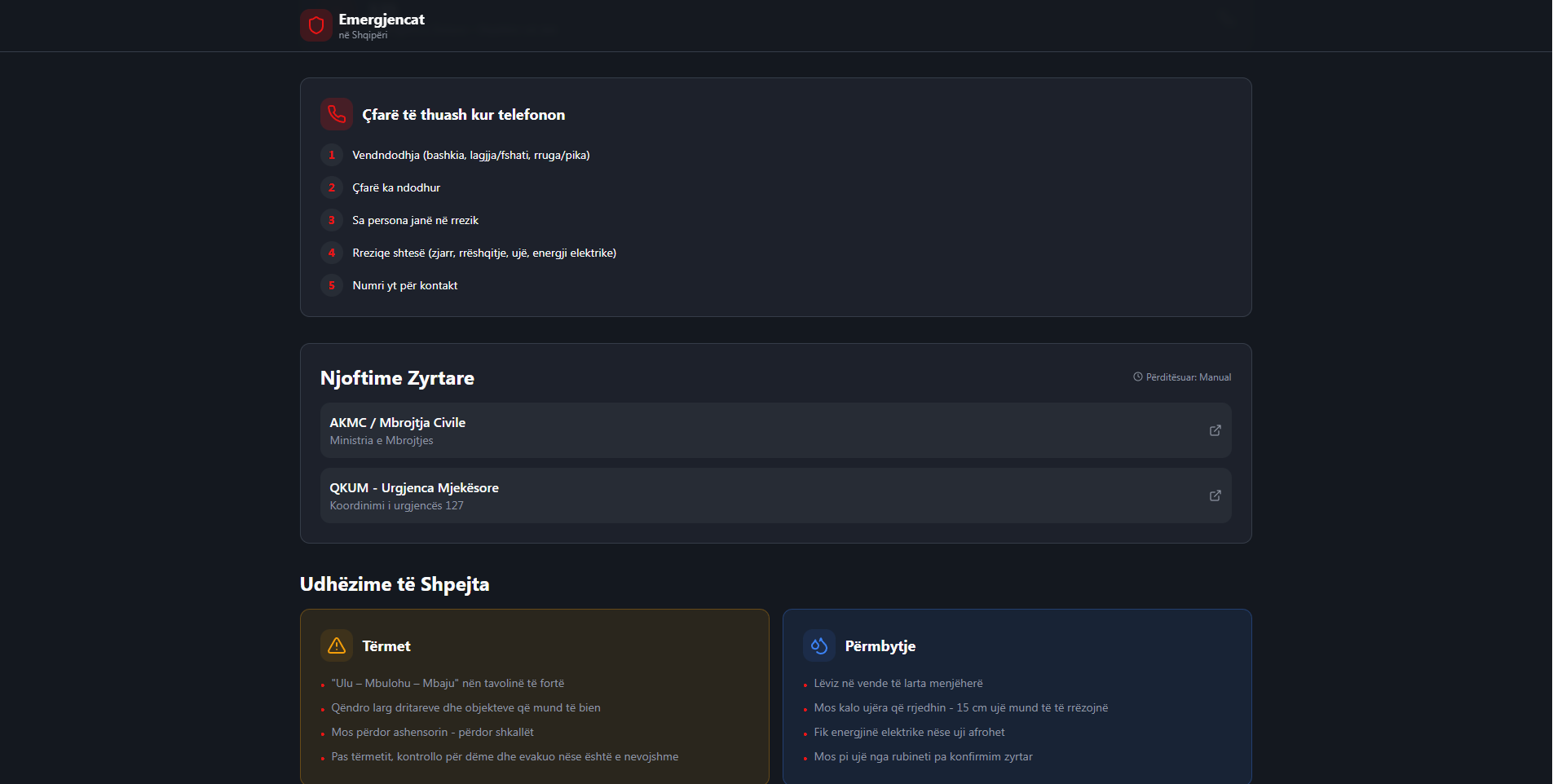Click the red phone handset icon
The image size is (1553, 784).
tap(336, 114)
